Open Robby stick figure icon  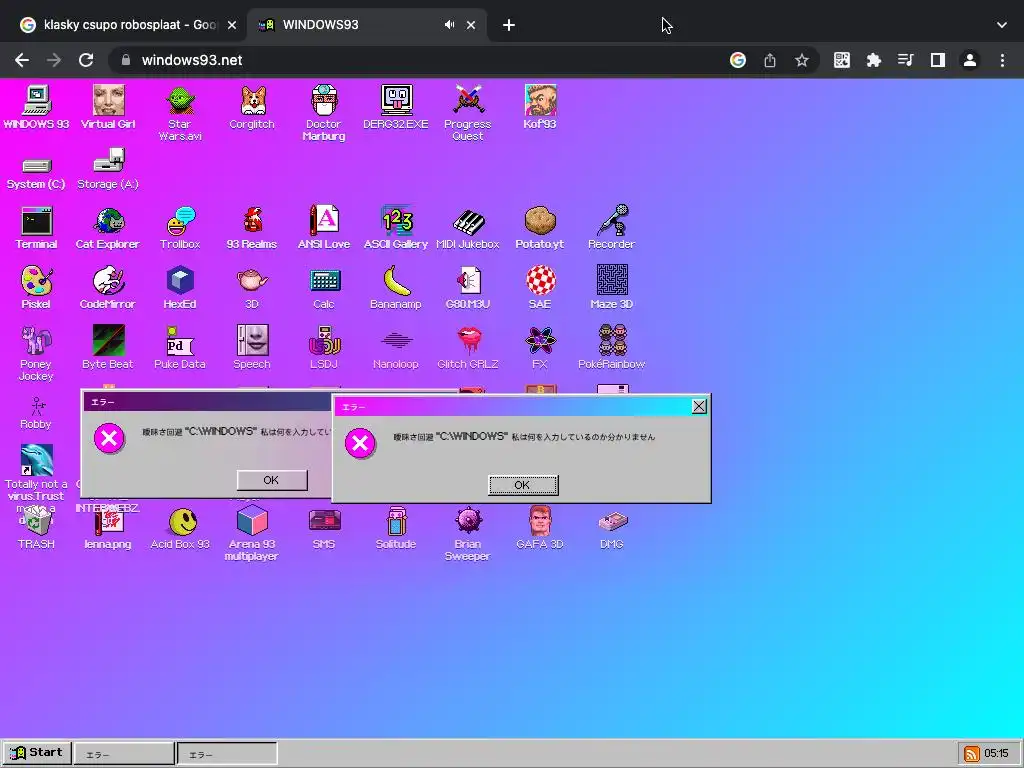click(x=37, y=413)
